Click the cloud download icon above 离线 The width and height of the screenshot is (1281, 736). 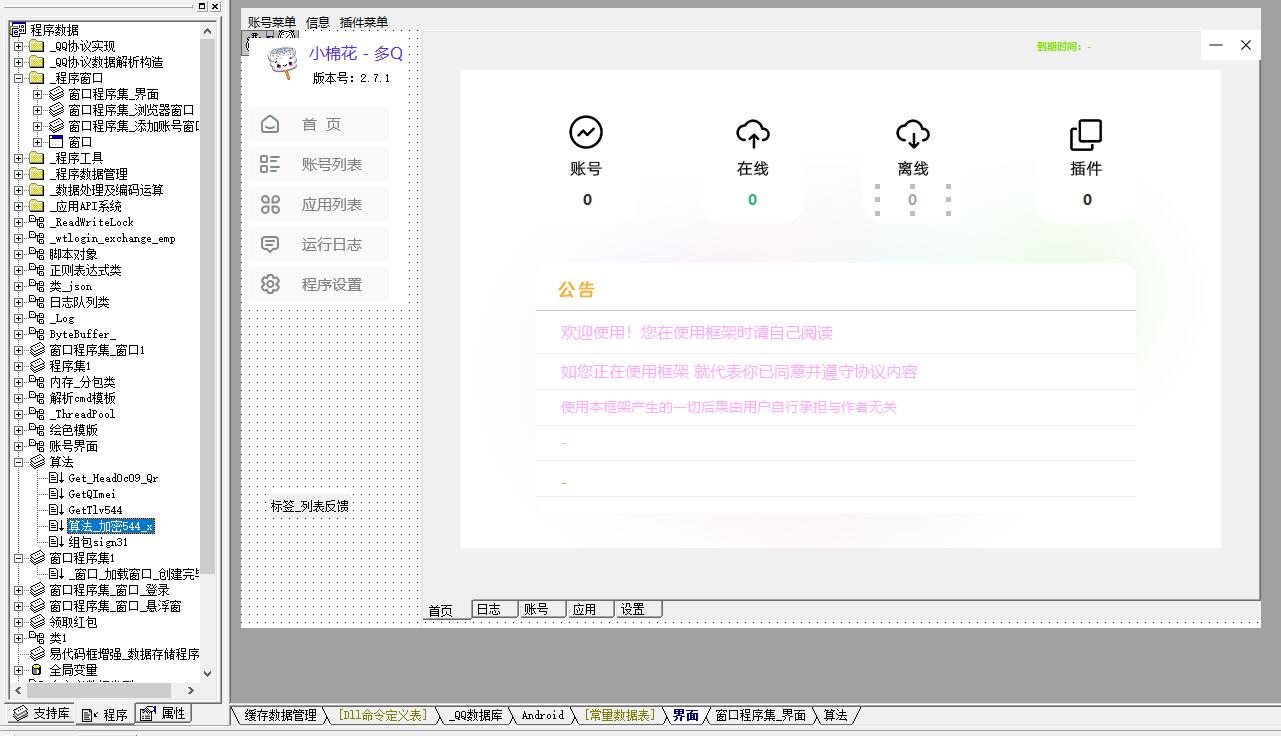coord(912,133)
